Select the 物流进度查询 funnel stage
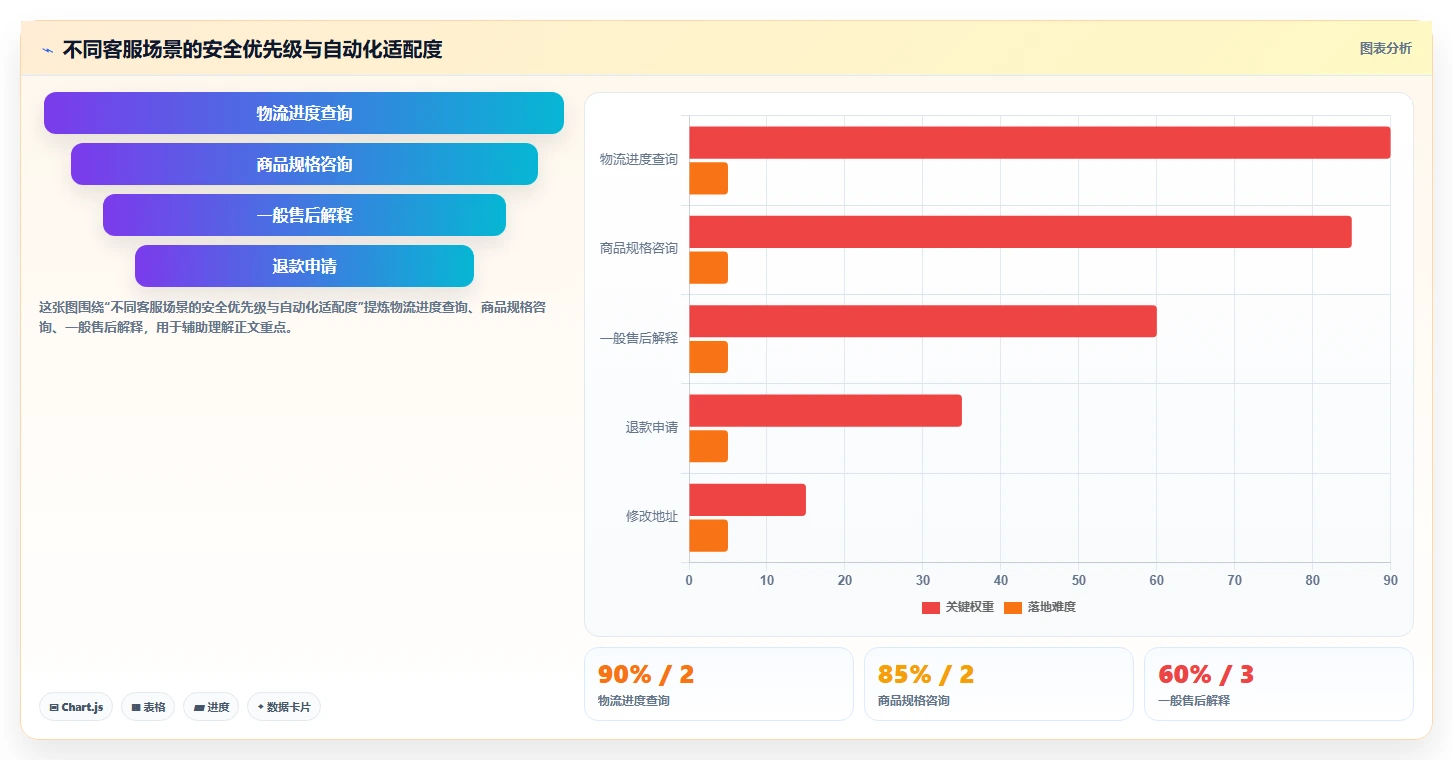This screenshot has height=760, width=1453. [304, 113]
